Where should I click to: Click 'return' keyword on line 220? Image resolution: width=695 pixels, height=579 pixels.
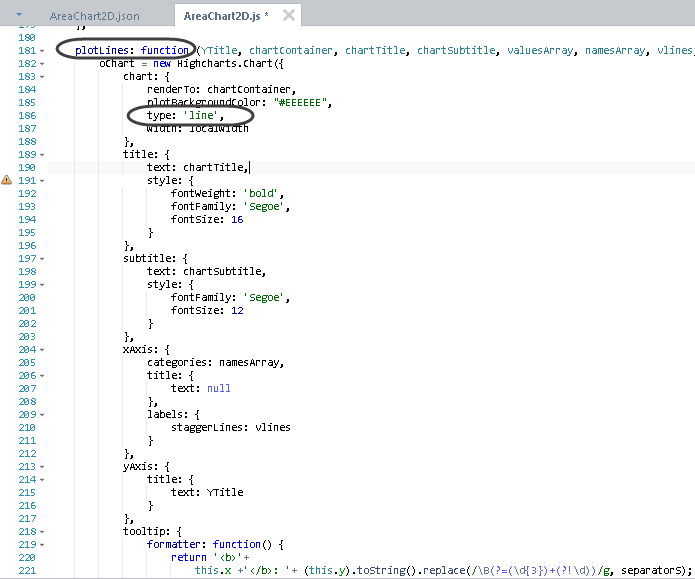tap(189, 557)
